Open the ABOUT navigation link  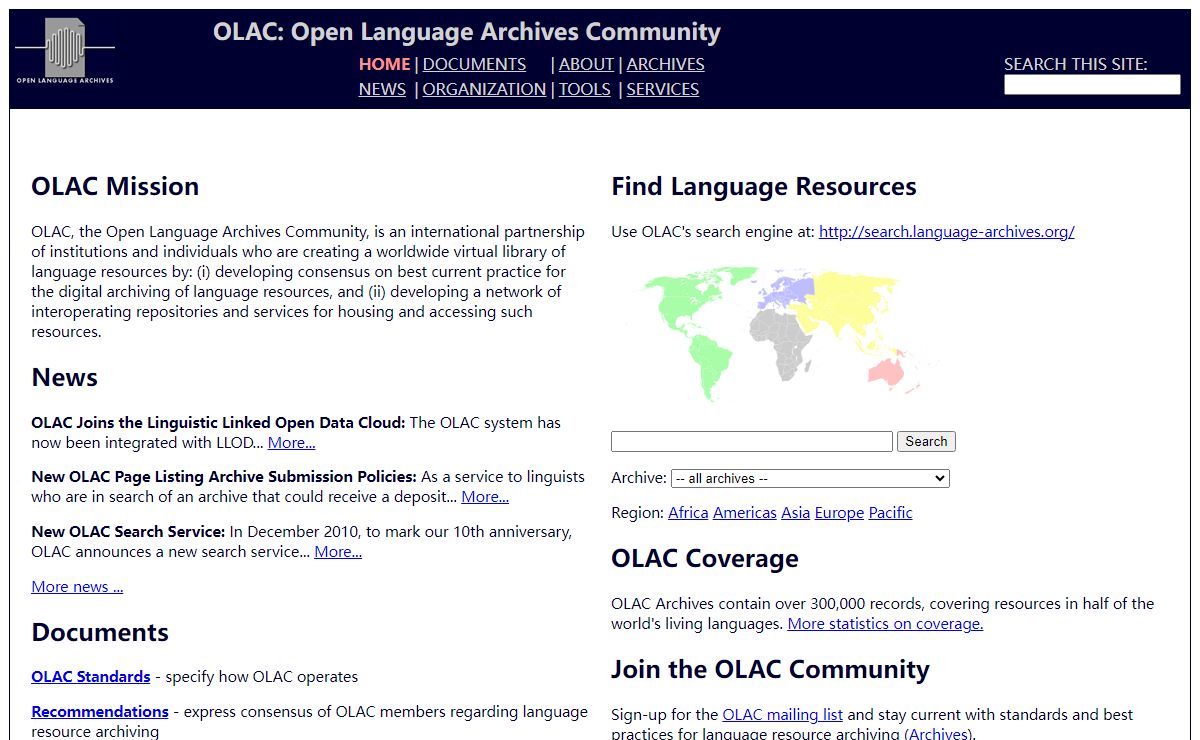586,64
